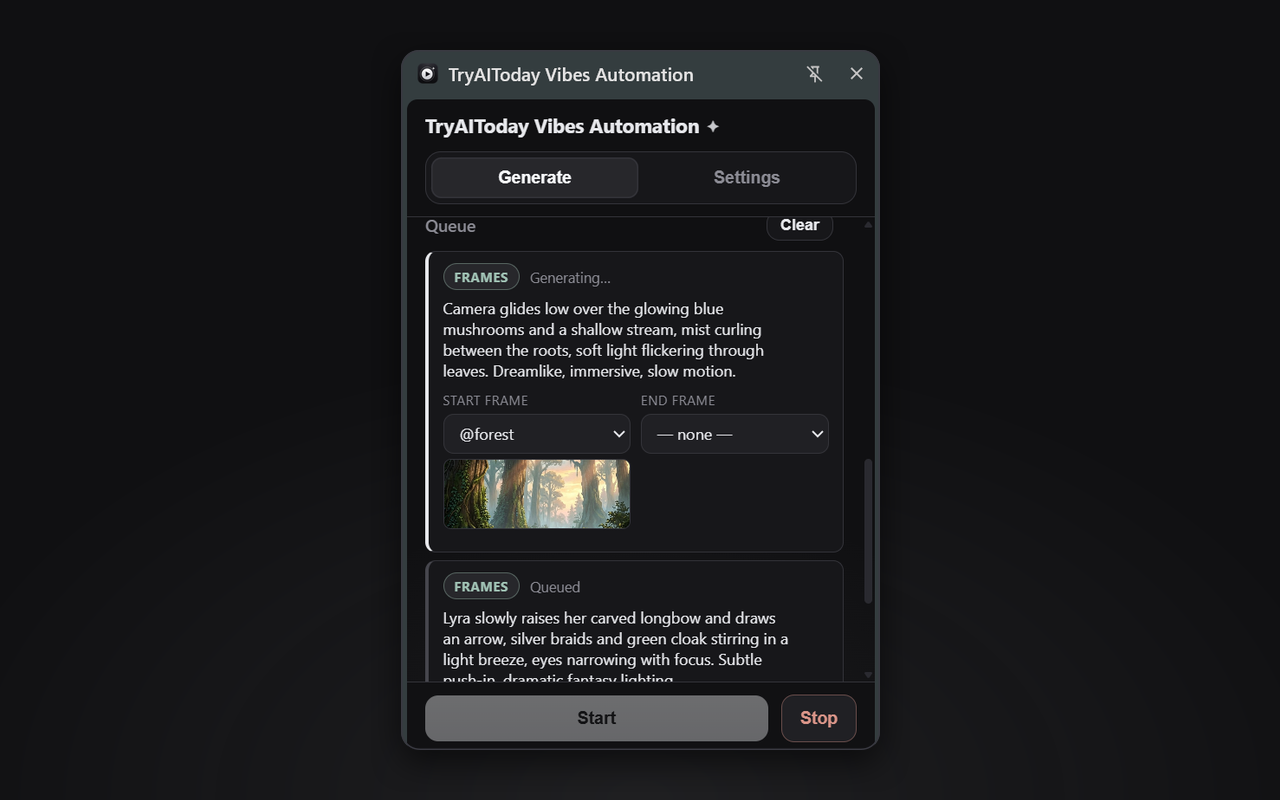
Task: Click the TryAIToday app logo icon
Action: 427,74
